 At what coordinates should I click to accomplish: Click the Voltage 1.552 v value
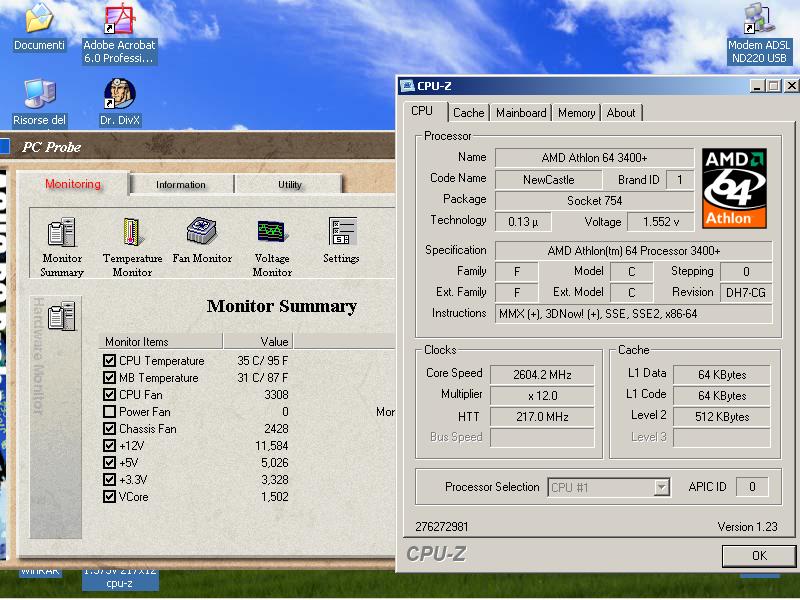[x=660, y=221]
